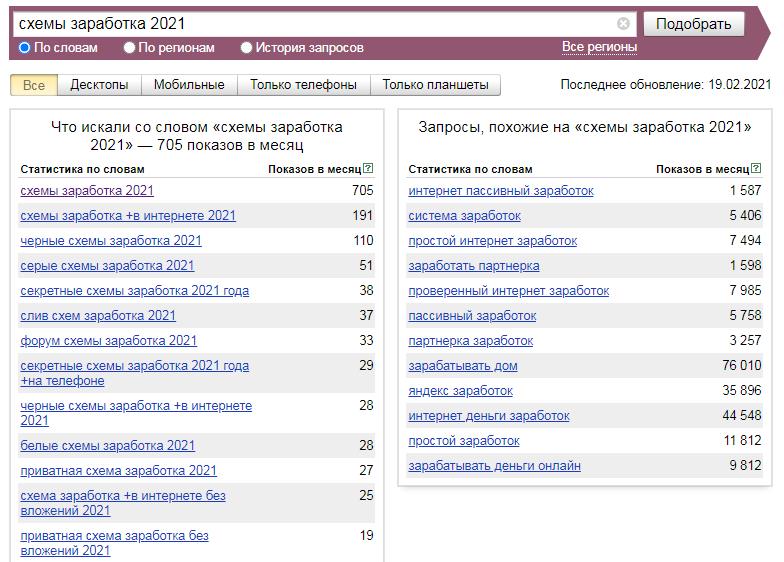Open the 'схемы заработка 2021' link

87,190
